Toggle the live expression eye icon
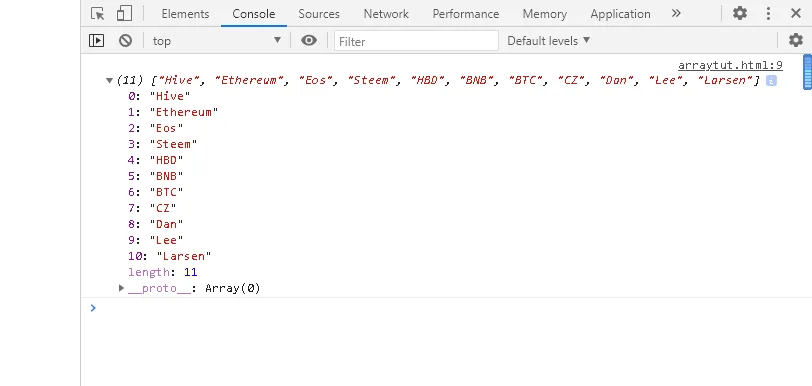This screenshot has height=386, width=812. (x=309, y=40)
